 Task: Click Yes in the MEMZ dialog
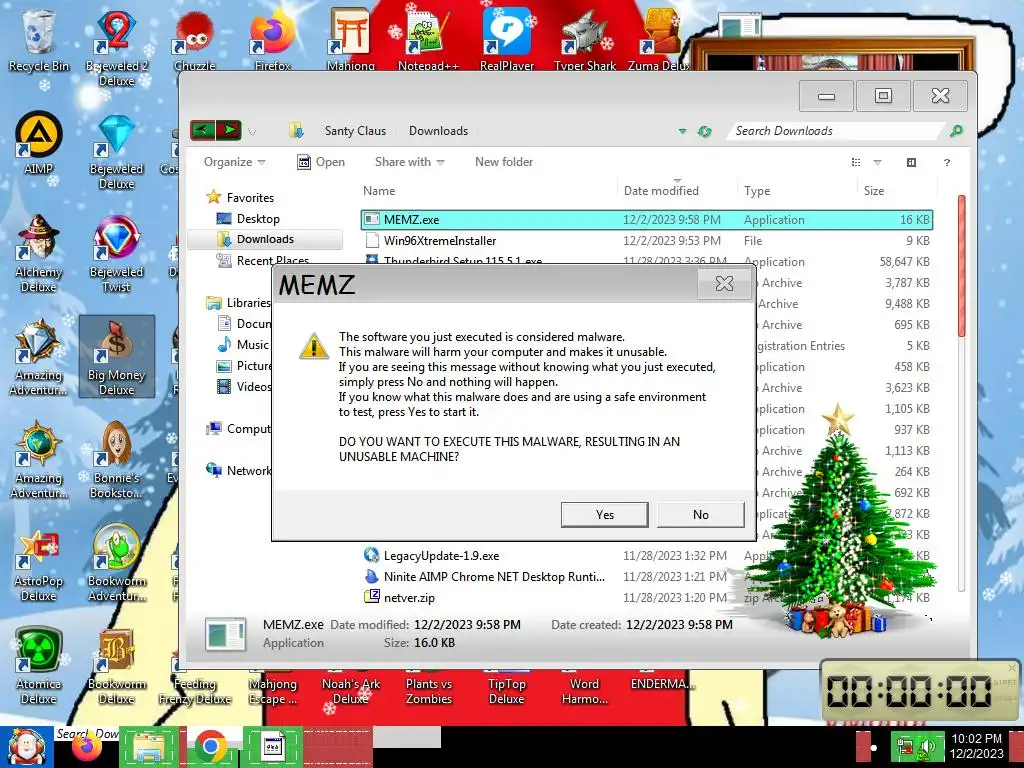pos(605,515)
